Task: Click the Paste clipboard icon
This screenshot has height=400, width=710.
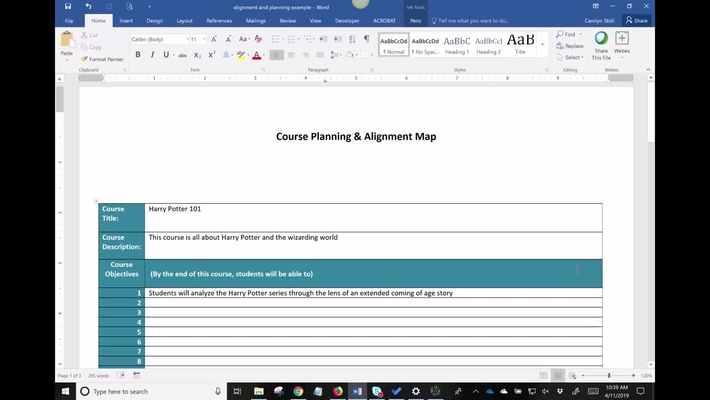Action: pyautogui.click(x=67, y=40)
